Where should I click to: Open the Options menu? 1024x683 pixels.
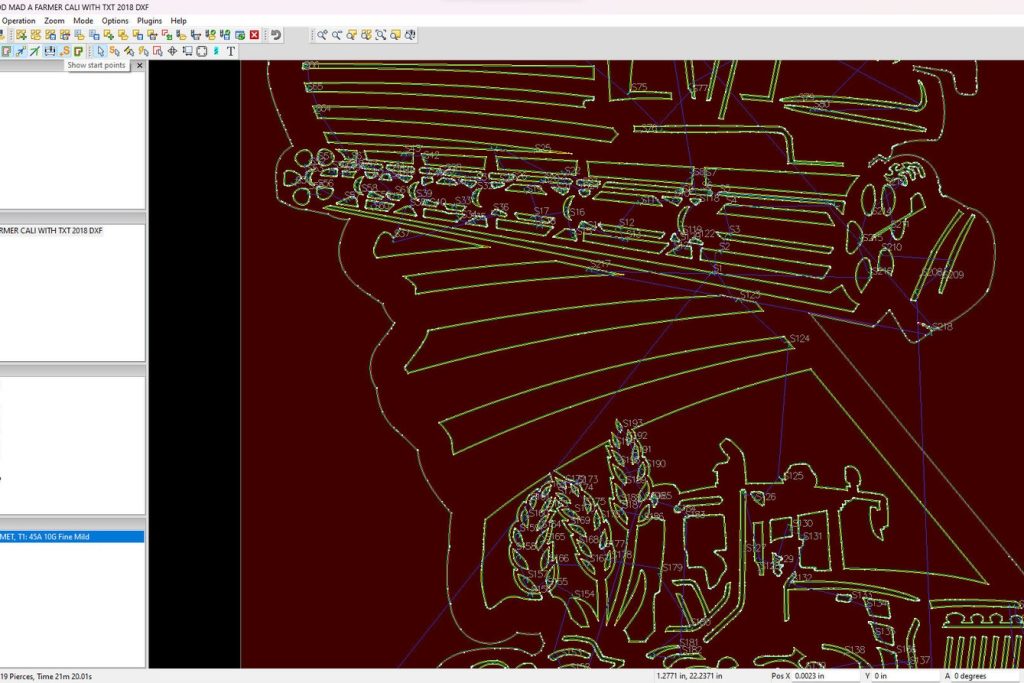(115, 20)
